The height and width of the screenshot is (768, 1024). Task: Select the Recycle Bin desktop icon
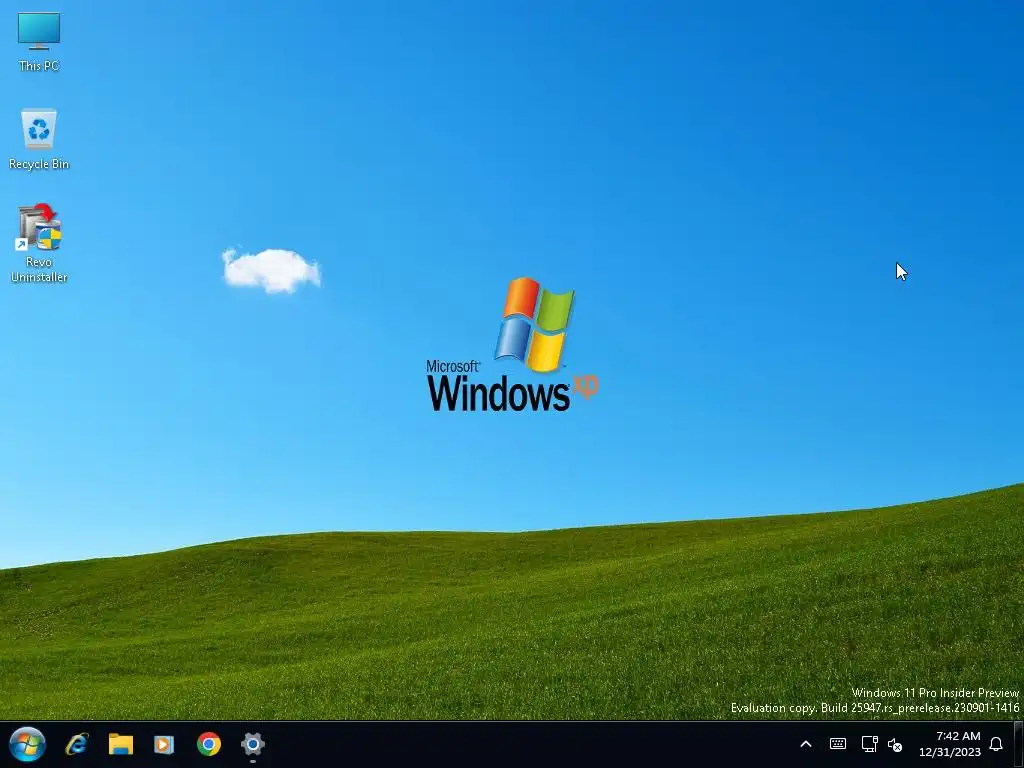pyautogui.click(x=39, y=139)
